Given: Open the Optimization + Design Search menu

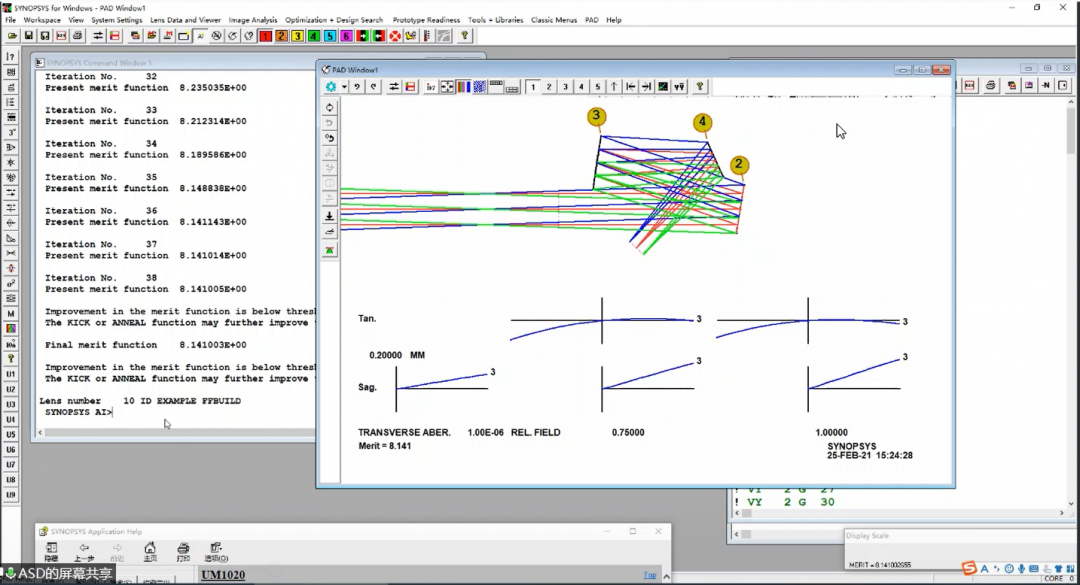Looking at the screenshot, I should point(334,20).
